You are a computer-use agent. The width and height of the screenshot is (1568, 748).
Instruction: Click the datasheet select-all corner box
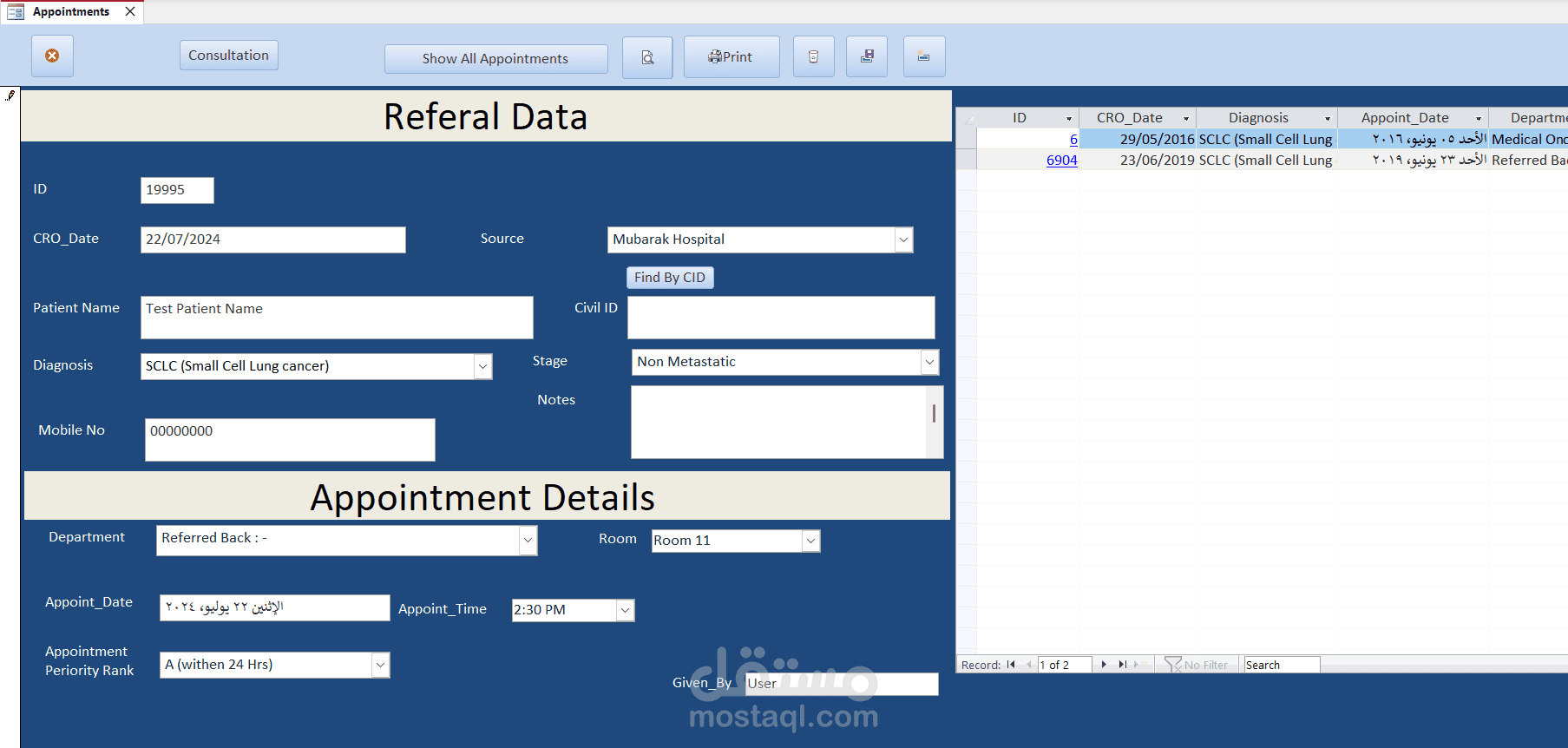point(967,118)
